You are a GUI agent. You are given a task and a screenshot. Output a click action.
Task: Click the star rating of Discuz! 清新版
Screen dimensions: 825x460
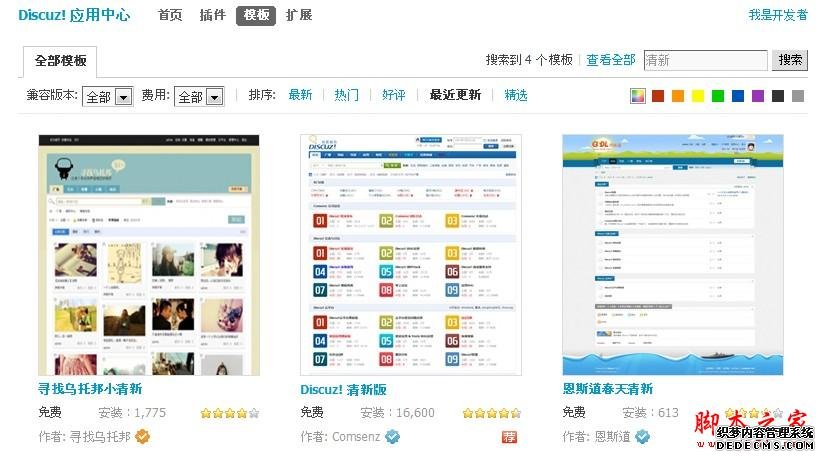492,413
